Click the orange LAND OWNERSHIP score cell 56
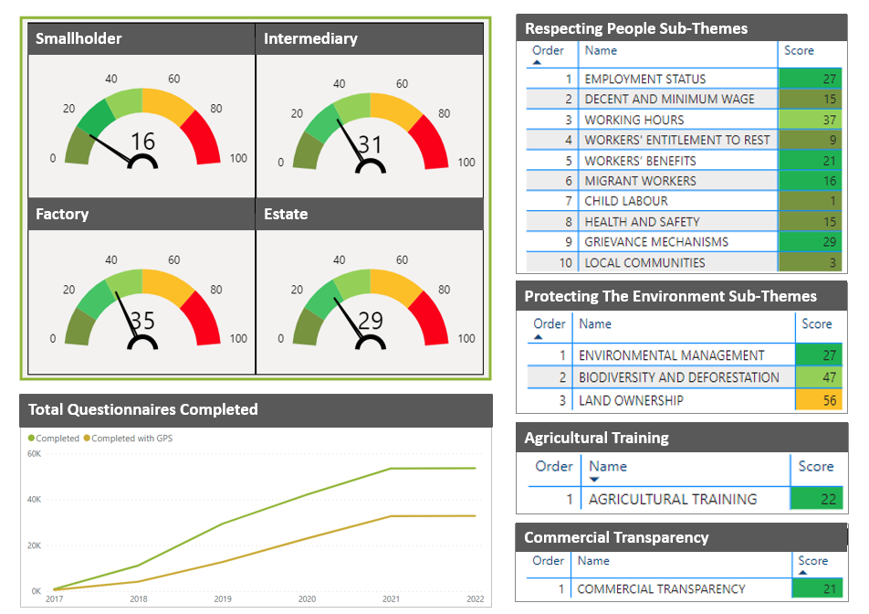 pos(819,400)
